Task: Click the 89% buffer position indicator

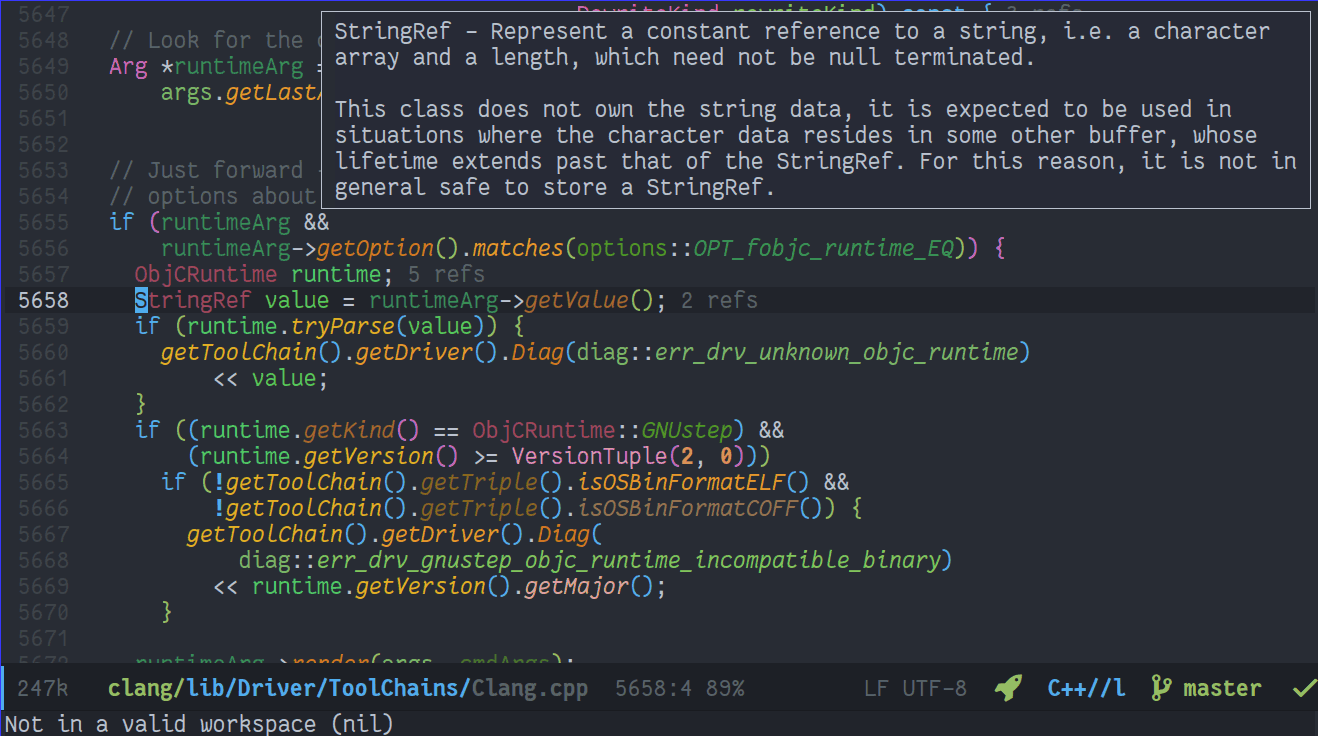Action: click(724, 688)
